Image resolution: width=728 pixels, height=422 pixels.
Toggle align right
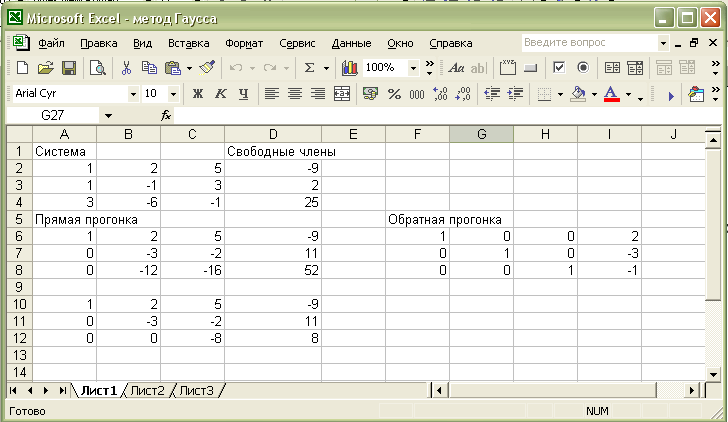(x=318, y=94)
